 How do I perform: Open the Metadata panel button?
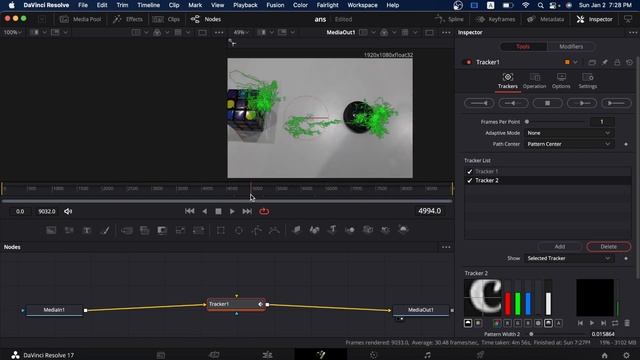point(546,19)
